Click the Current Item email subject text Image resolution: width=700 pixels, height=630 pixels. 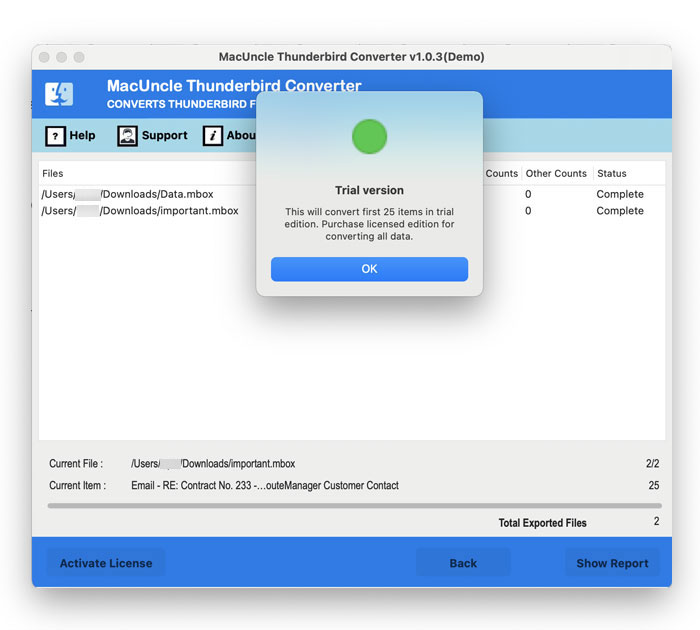coord(265,485)
